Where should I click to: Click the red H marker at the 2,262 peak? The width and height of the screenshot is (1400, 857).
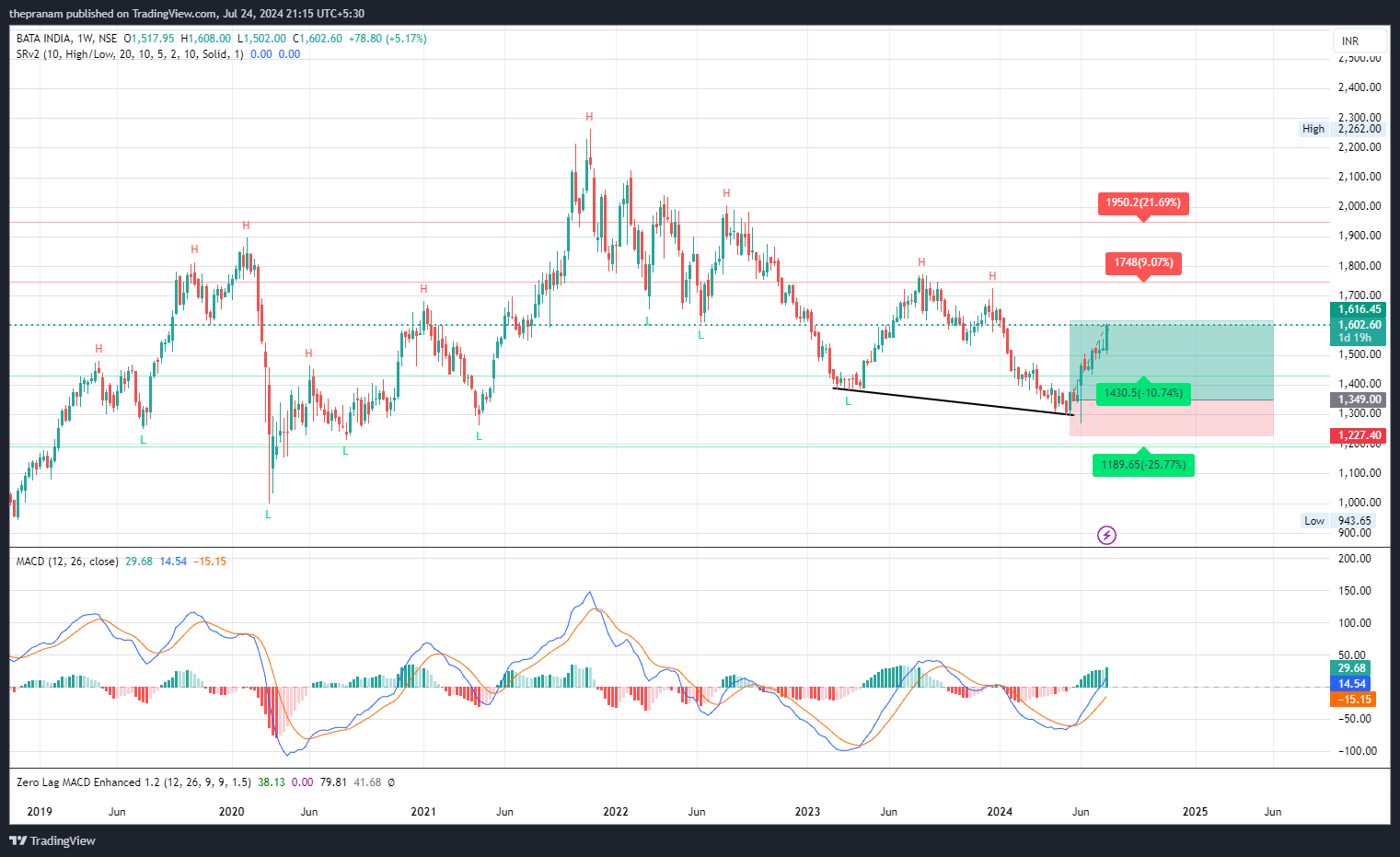pos(589,117)
